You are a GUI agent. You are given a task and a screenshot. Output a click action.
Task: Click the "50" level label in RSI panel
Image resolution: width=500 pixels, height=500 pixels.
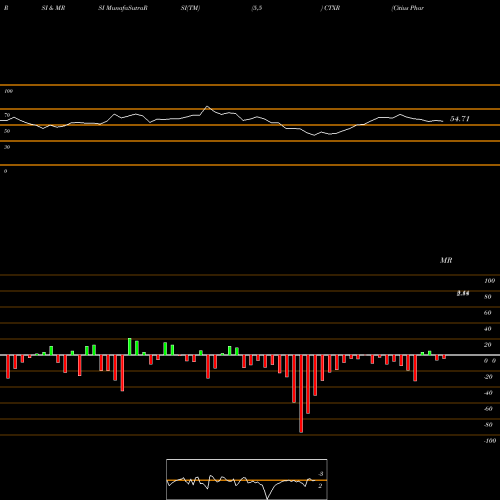pos(7,131)
